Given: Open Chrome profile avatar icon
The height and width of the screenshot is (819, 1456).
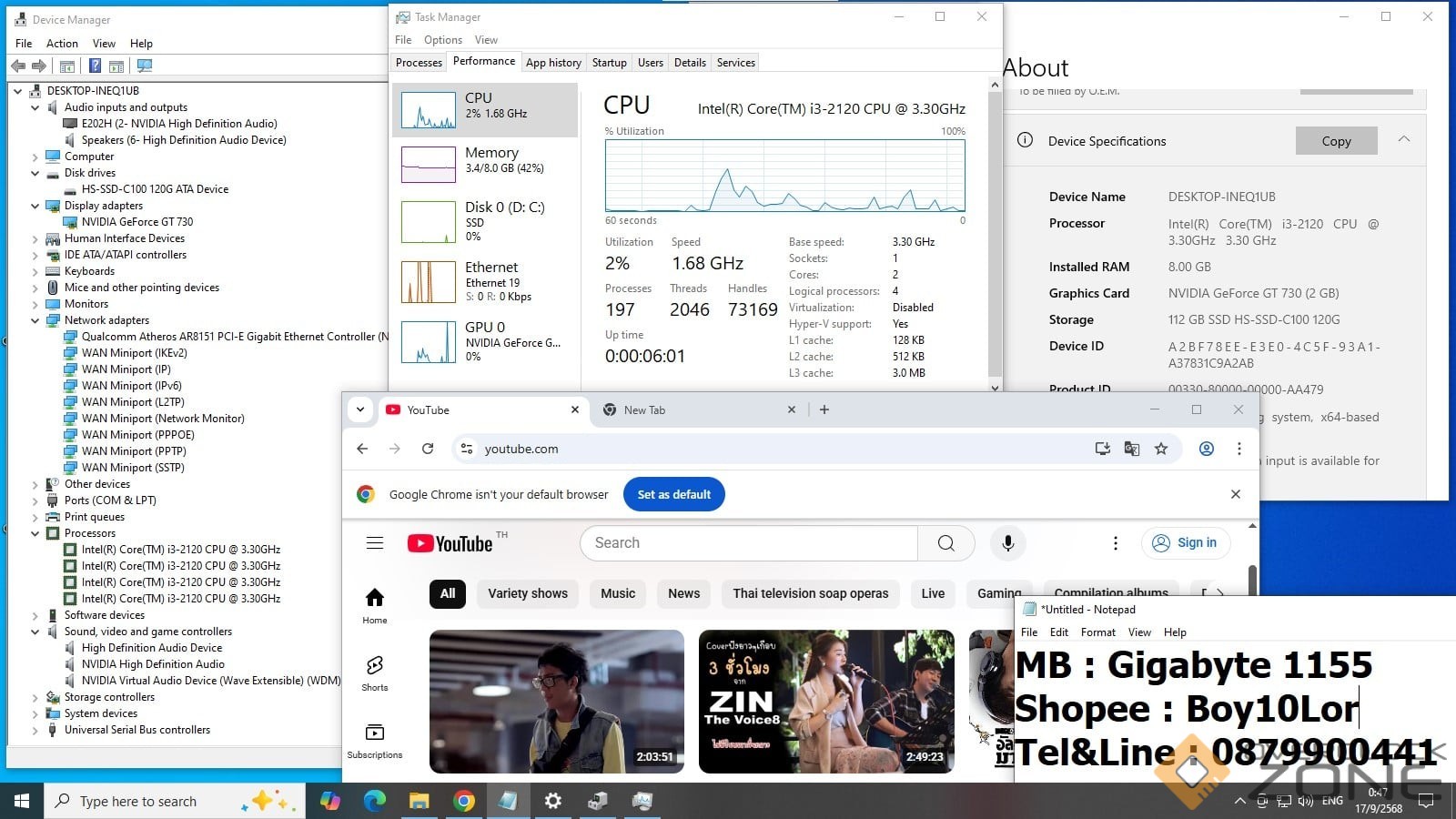Looking at the screenshot, I should click(x=1206, y=449).
